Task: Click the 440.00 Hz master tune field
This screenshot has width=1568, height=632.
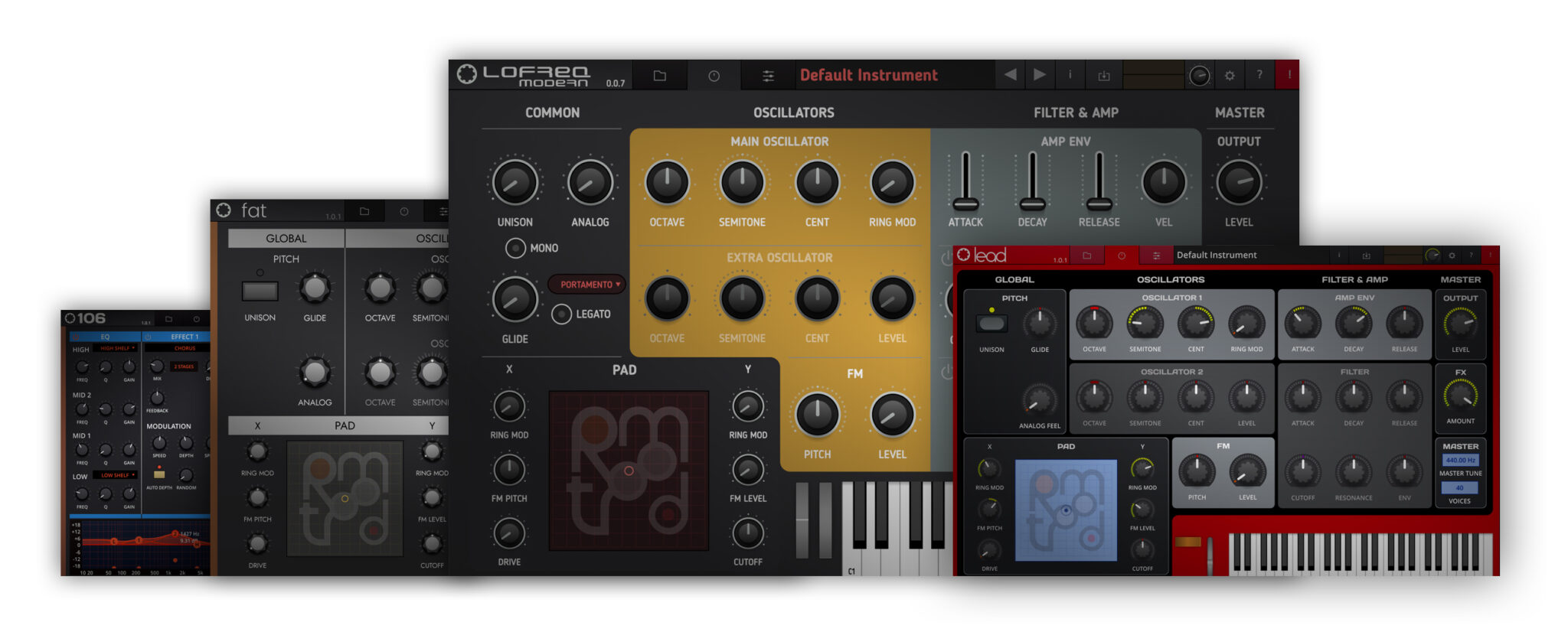Action: pos(1460,461)
